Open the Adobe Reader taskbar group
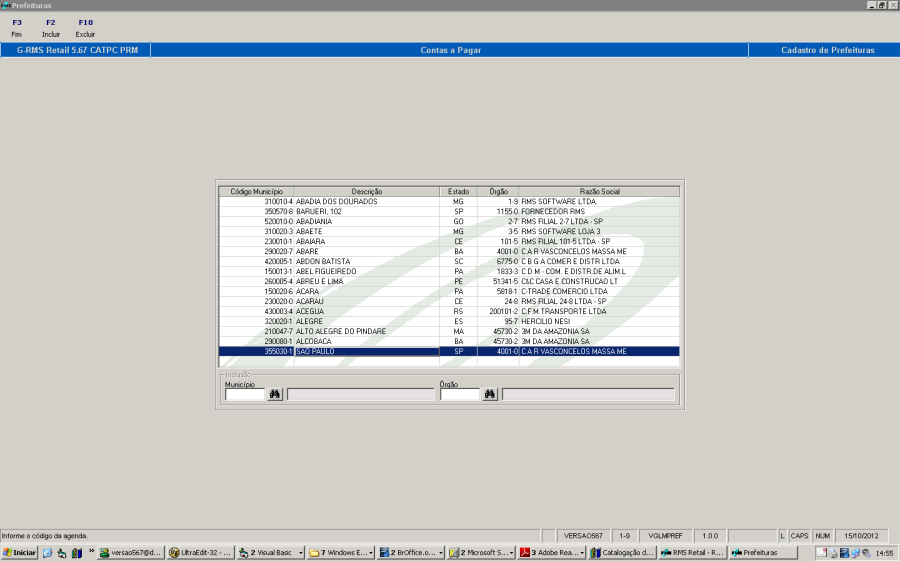Viewport: 900px width, 562px height. [x=552, y=552]
